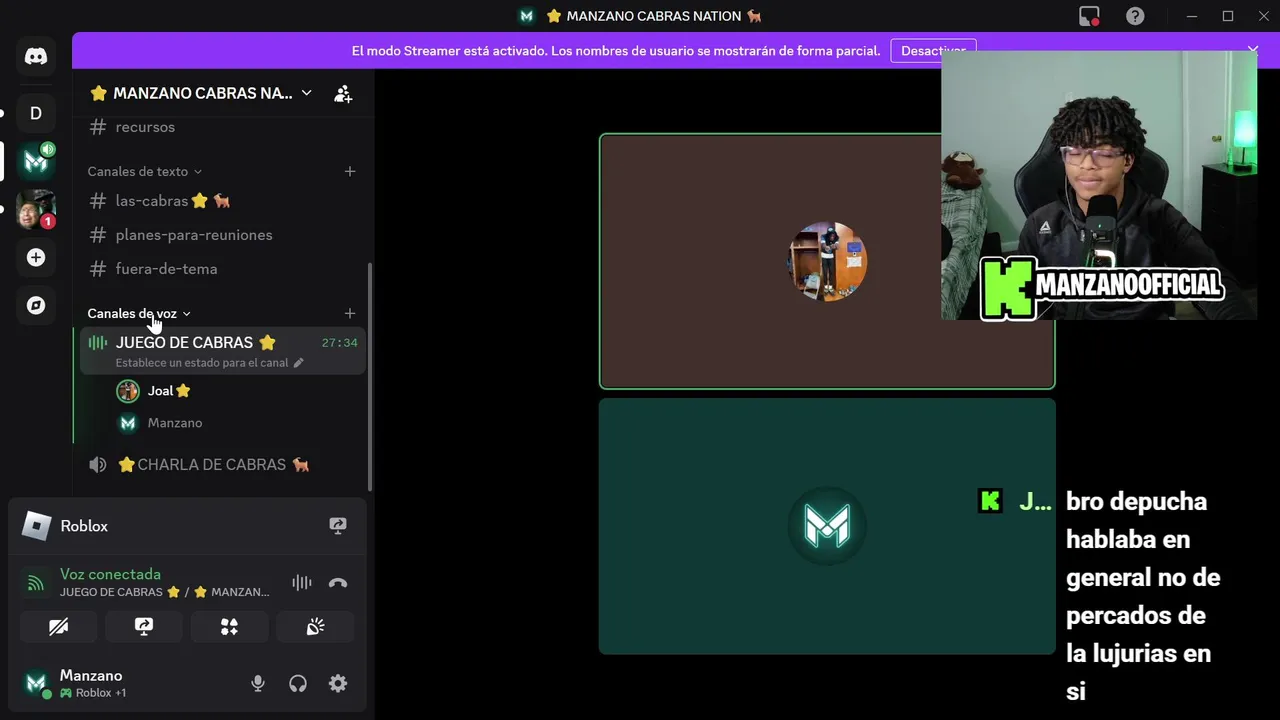
Task: Open user settings gear
Action: 338,684
